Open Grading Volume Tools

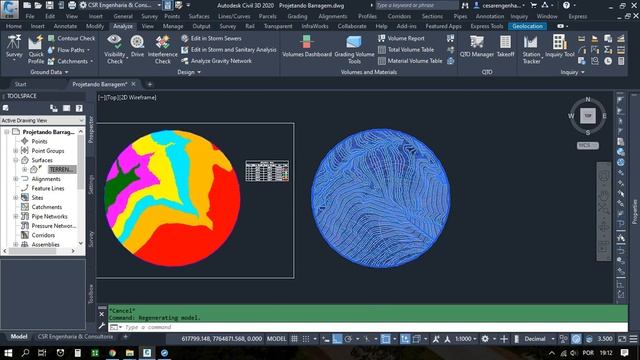click(354, 49)
